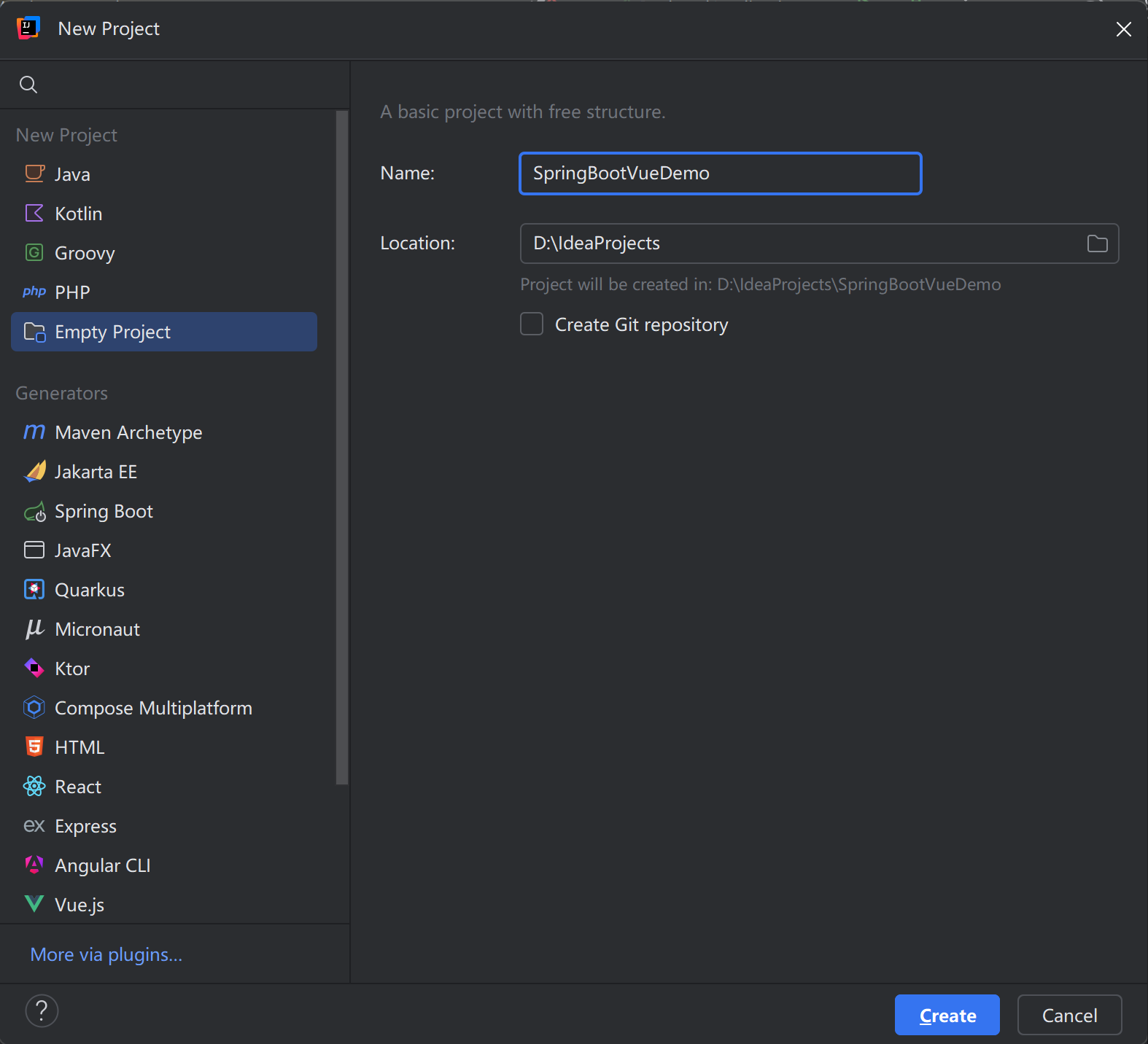Click the Cancel button

(1069, 1015)
